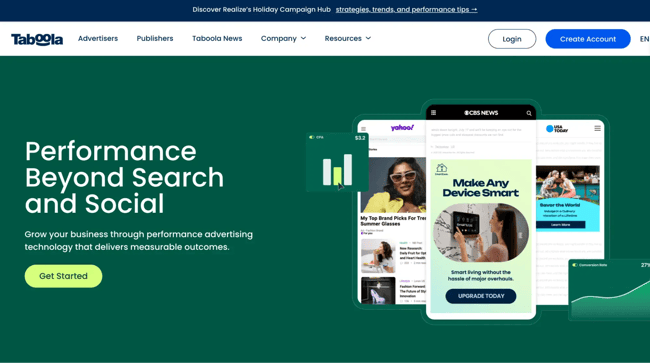Screen dimensions: 650x363
Task: Click the Yahoo mockup menu icon
Action: (x=364, y=129)
